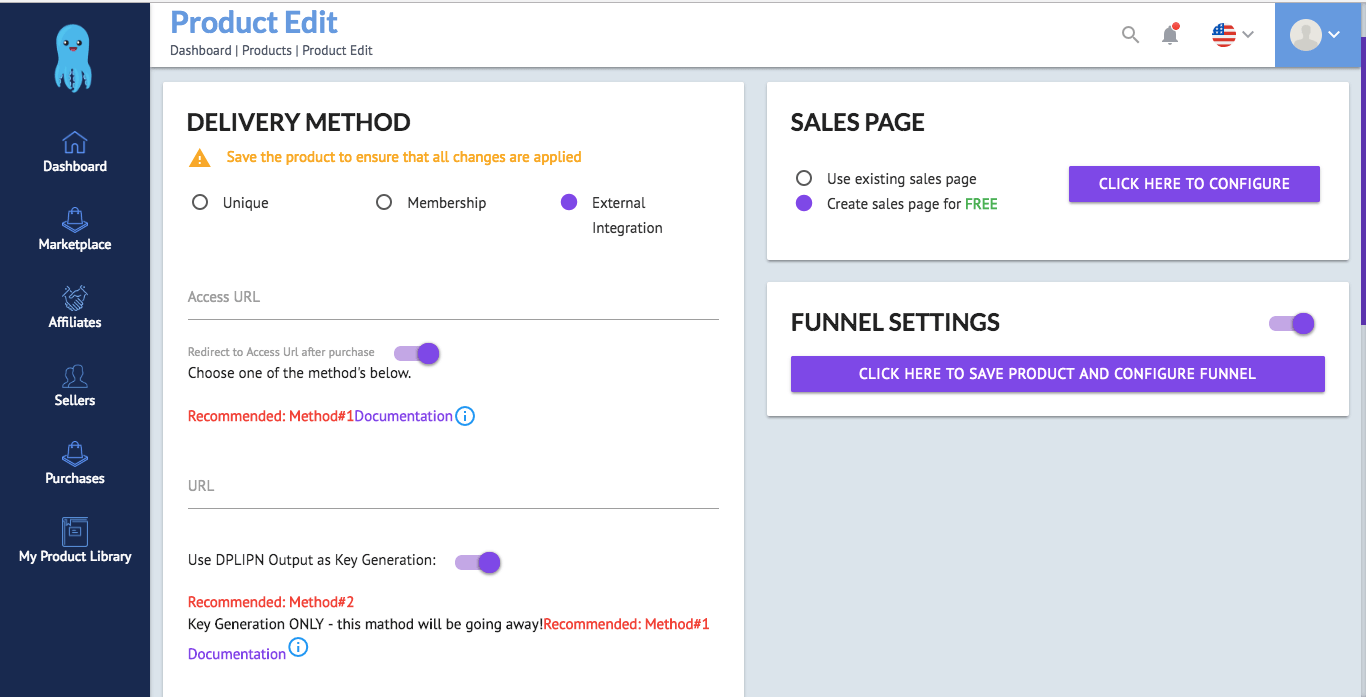Open the Dashboard sidebar menu label
This screenshot has width=1366, height=697.
[75, 166]
